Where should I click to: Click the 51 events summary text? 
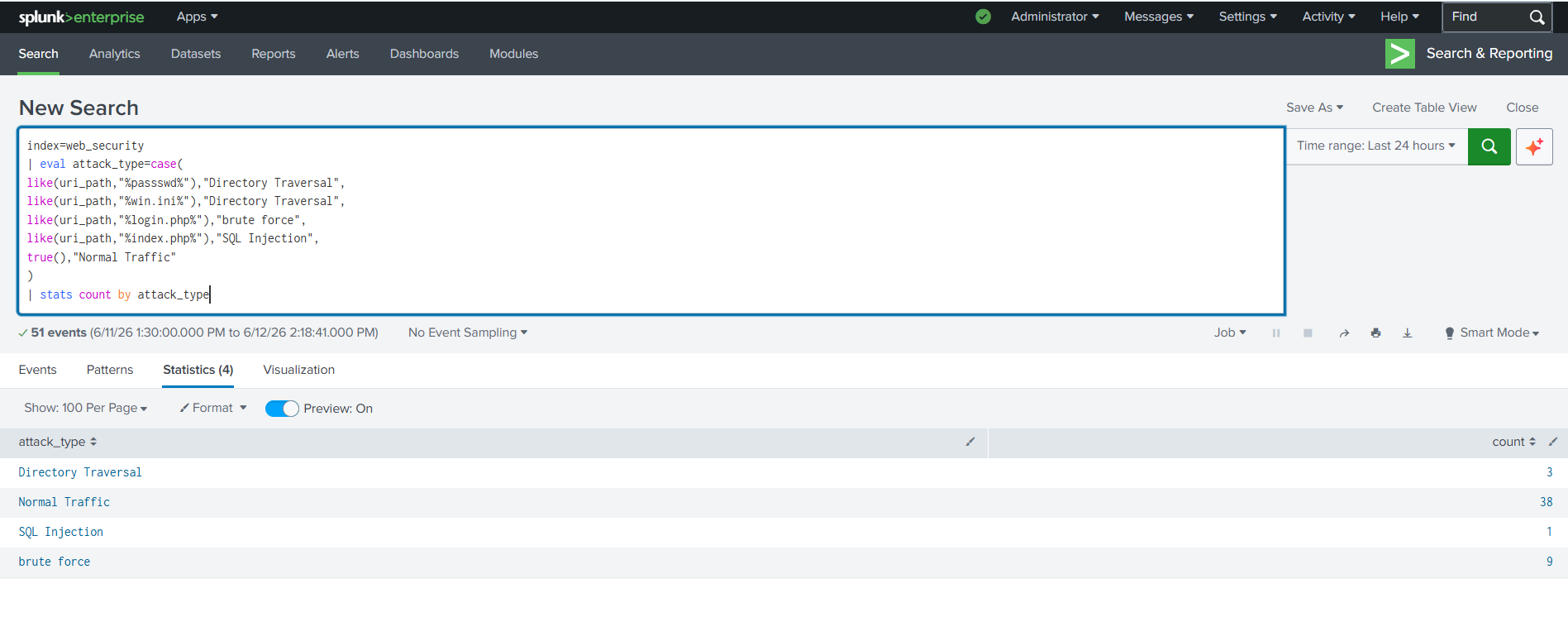click(x=59, y=333)
